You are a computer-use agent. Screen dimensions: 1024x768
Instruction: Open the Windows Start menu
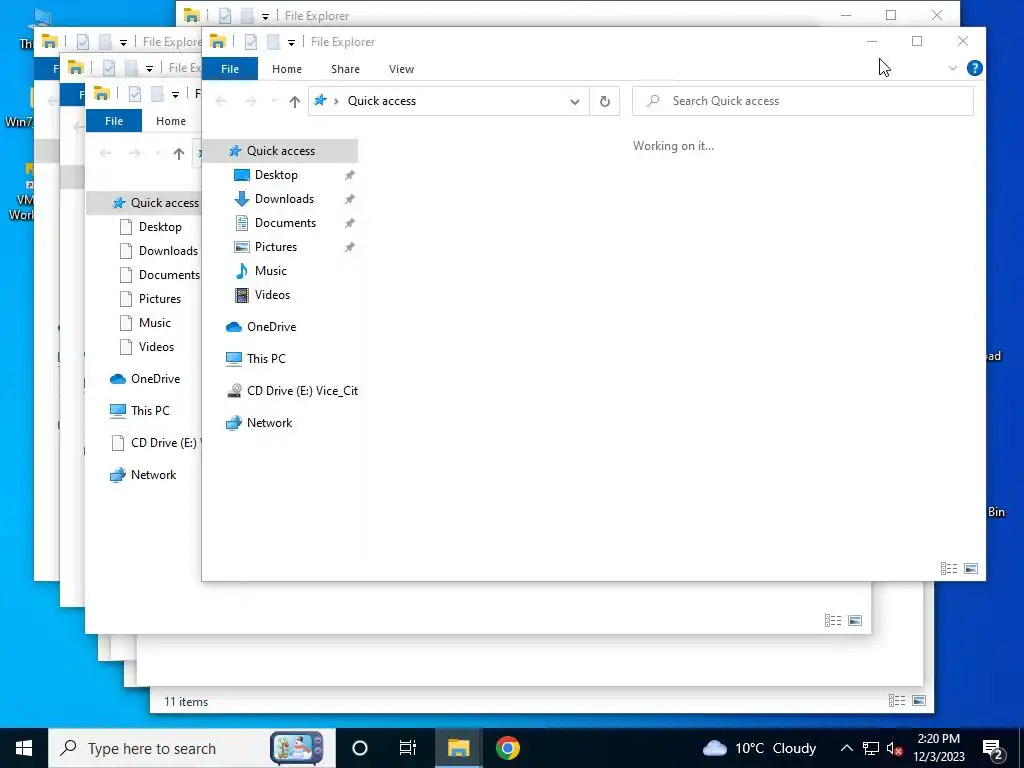[x=24, y=748]
